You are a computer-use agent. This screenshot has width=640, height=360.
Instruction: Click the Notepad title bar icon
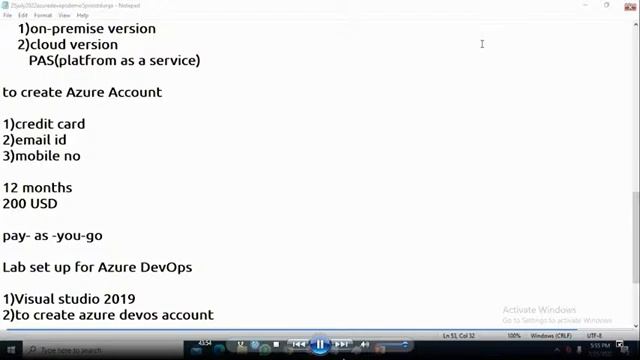pyautogui.click(x=5, y=5)
